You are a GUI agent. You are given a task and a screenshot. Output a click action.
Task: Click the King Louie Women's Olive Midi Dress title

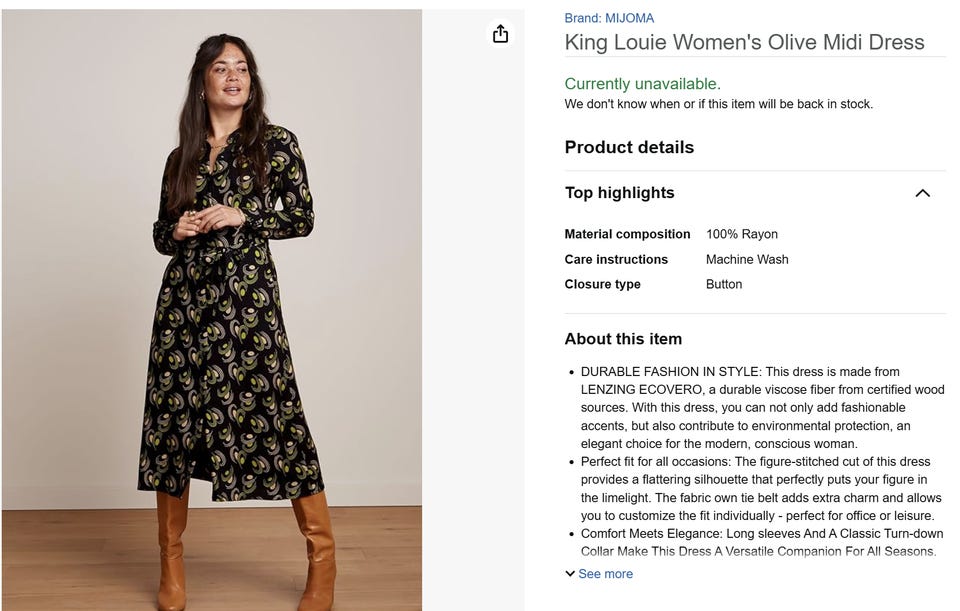click(x=744, y=42)
